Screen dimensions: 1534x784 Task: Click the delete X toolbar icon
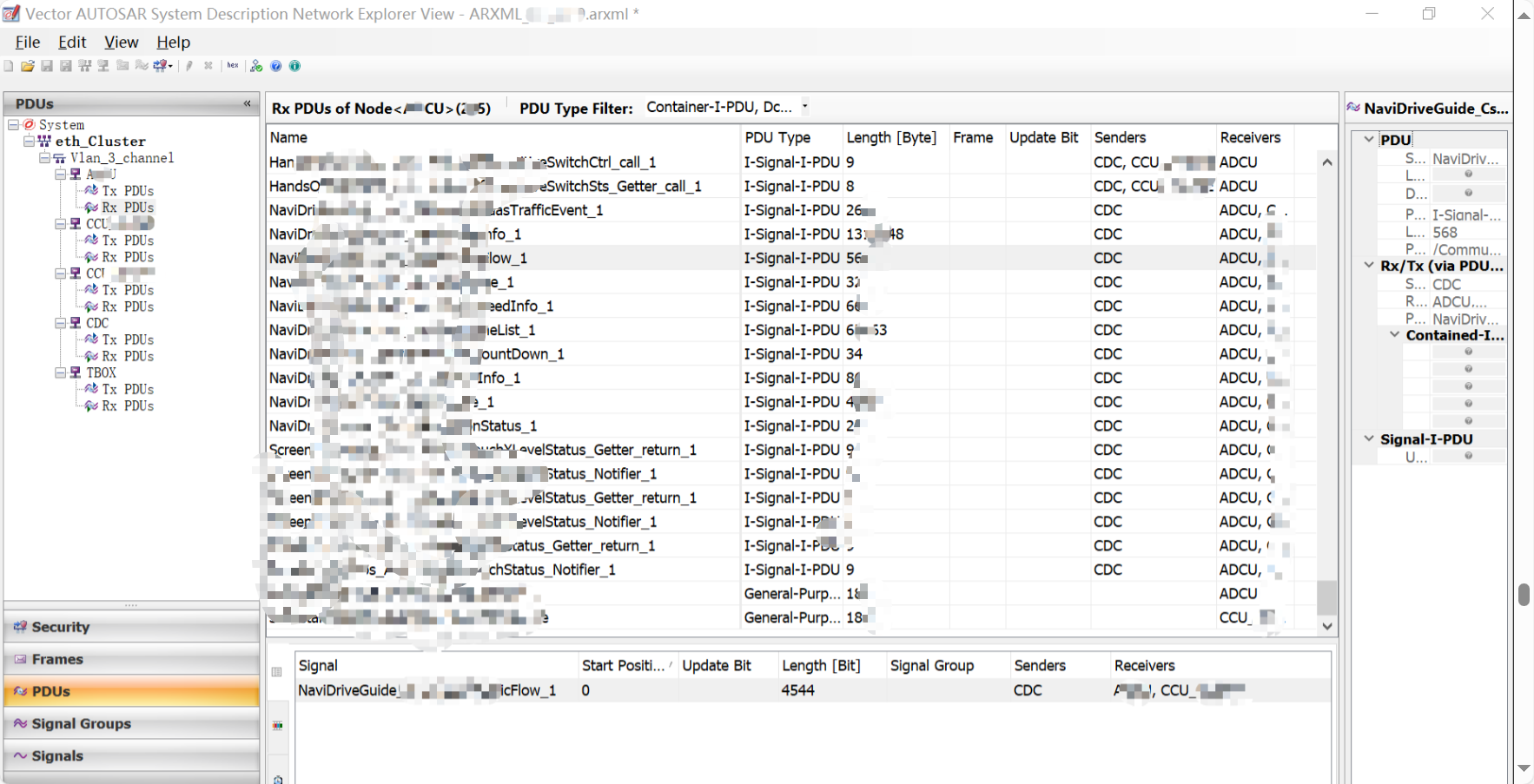tap(208, 66)
